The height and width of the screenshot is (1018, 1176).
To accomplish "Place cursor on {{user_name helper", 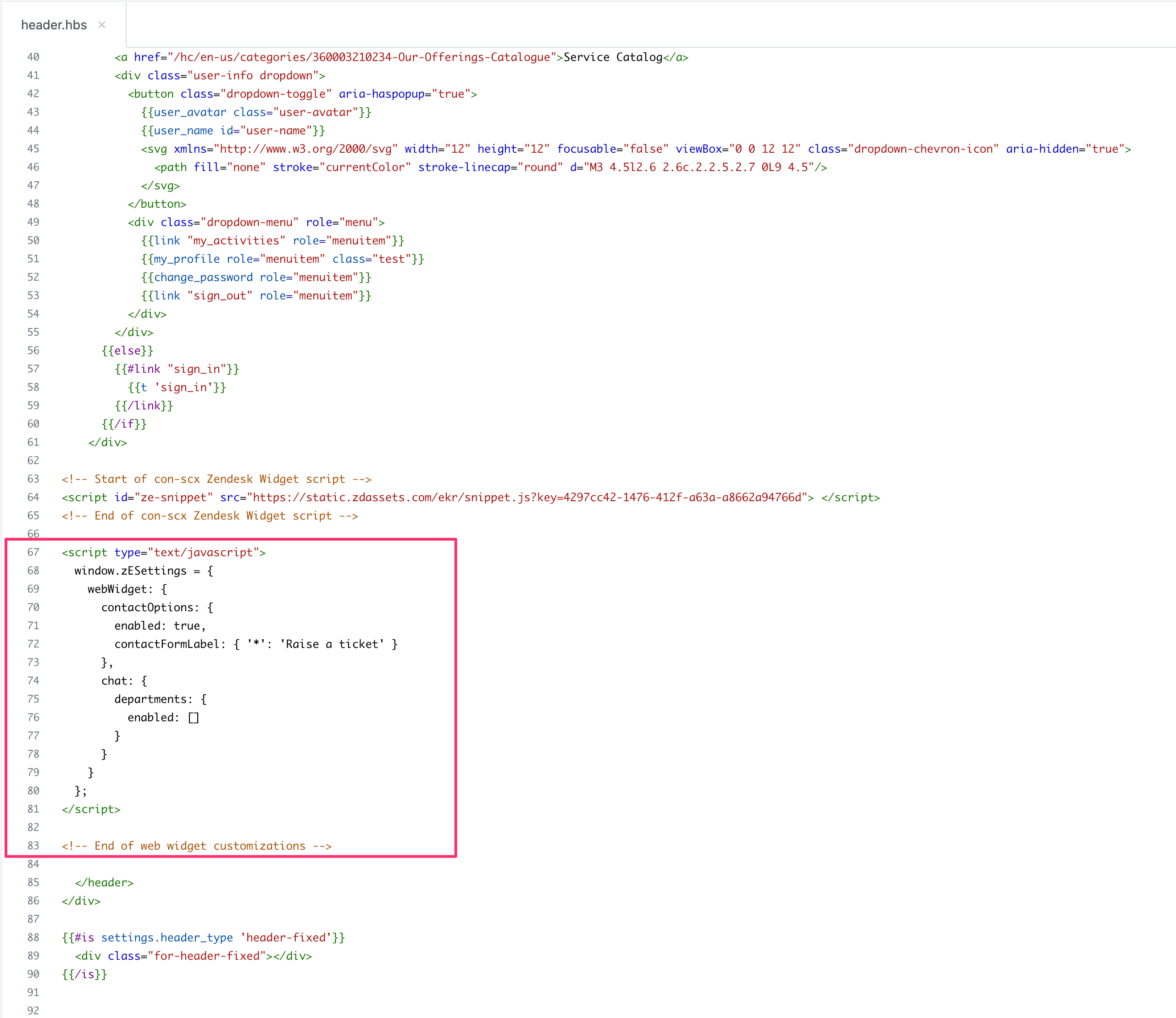I will tap(233, 131).
